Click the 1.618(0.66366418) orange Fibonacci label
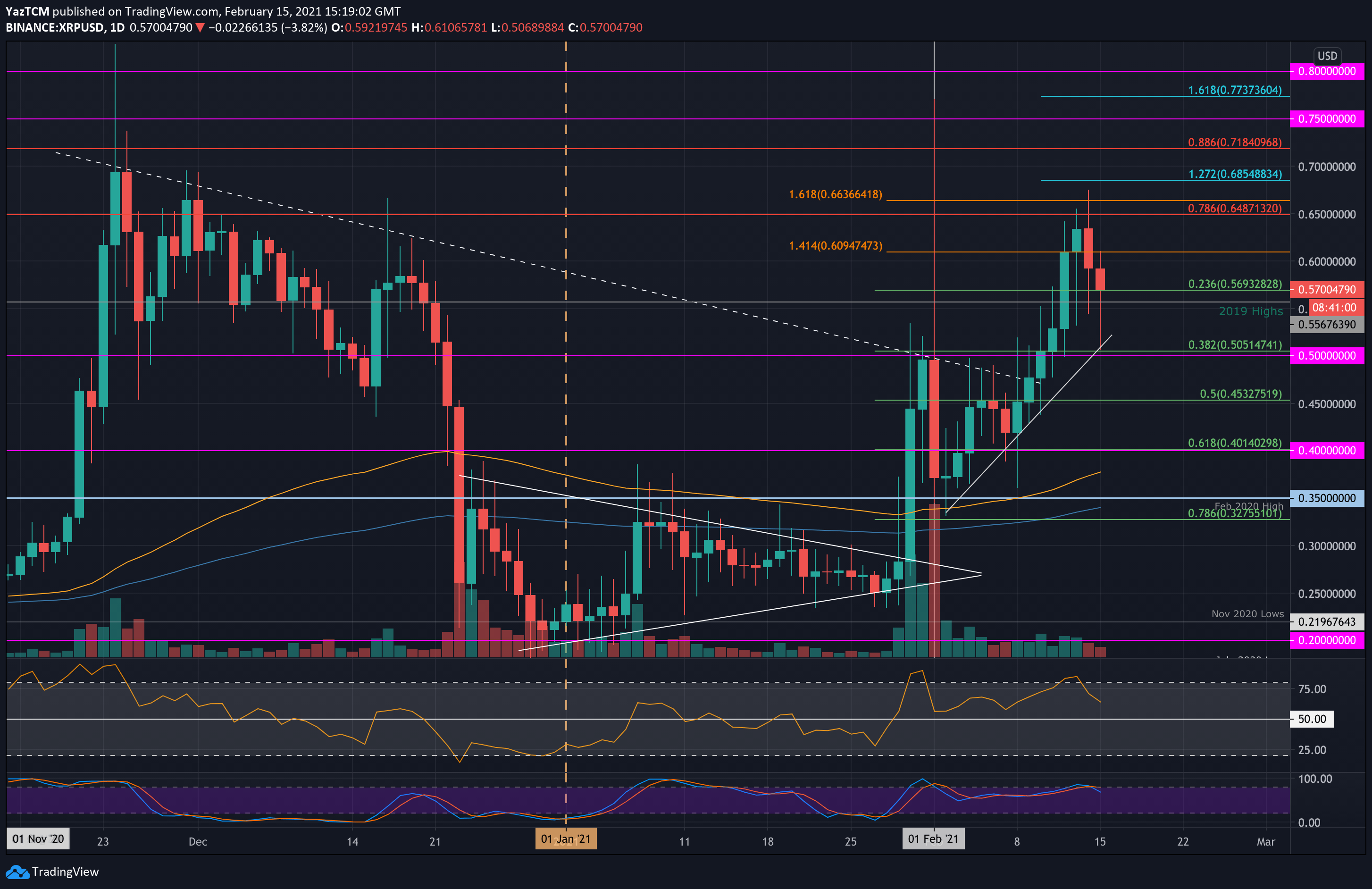This screenshot has height=889, width=1372. 835,194
